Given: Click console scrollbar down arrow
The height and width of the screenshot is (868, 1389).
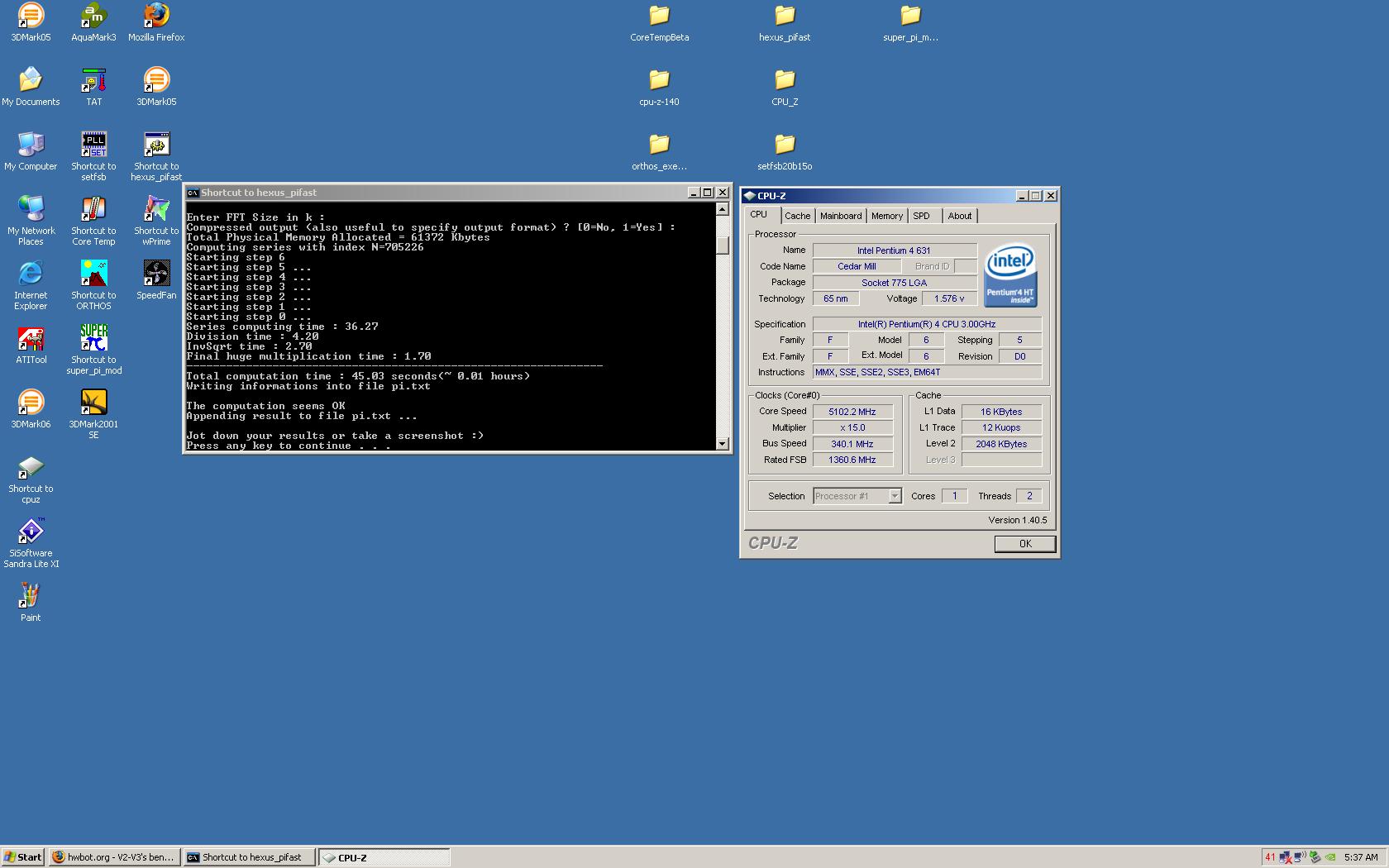Looking at the screenshot, I should (723, 444).
